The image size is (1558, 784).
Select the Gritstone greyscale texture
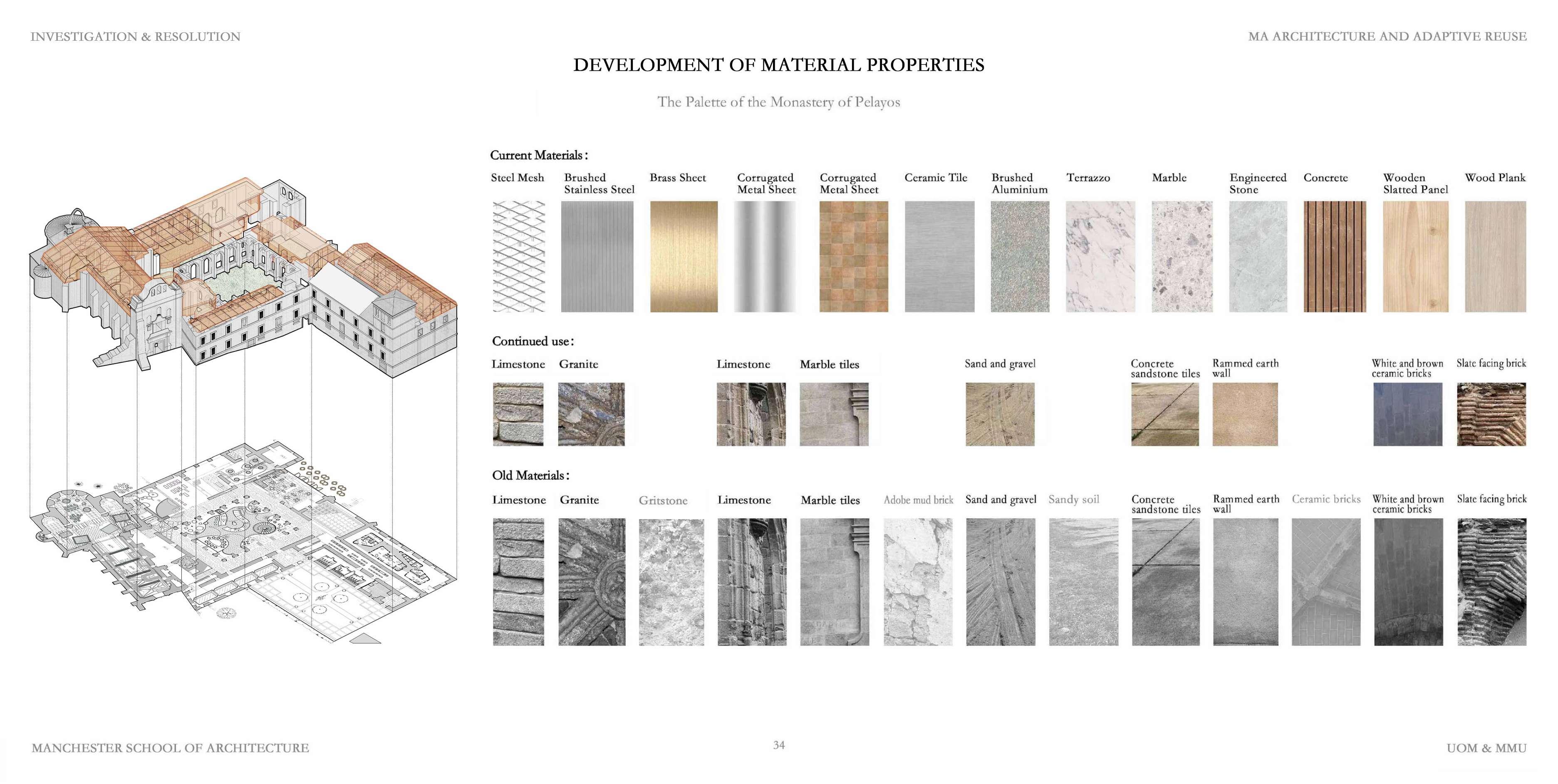[x=671, y=581]
